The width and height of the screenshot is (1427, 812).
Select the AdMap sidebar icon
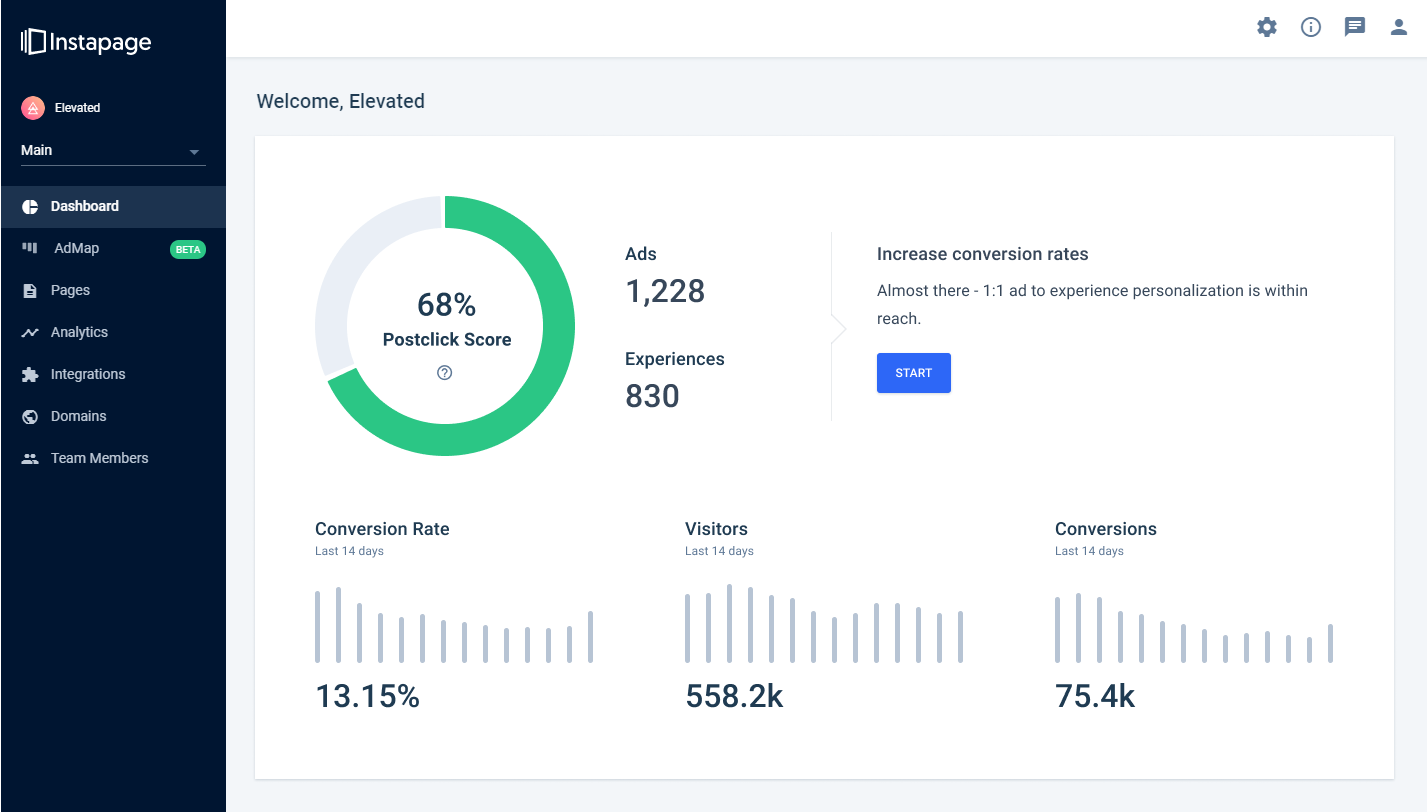(x=30, y=248)
